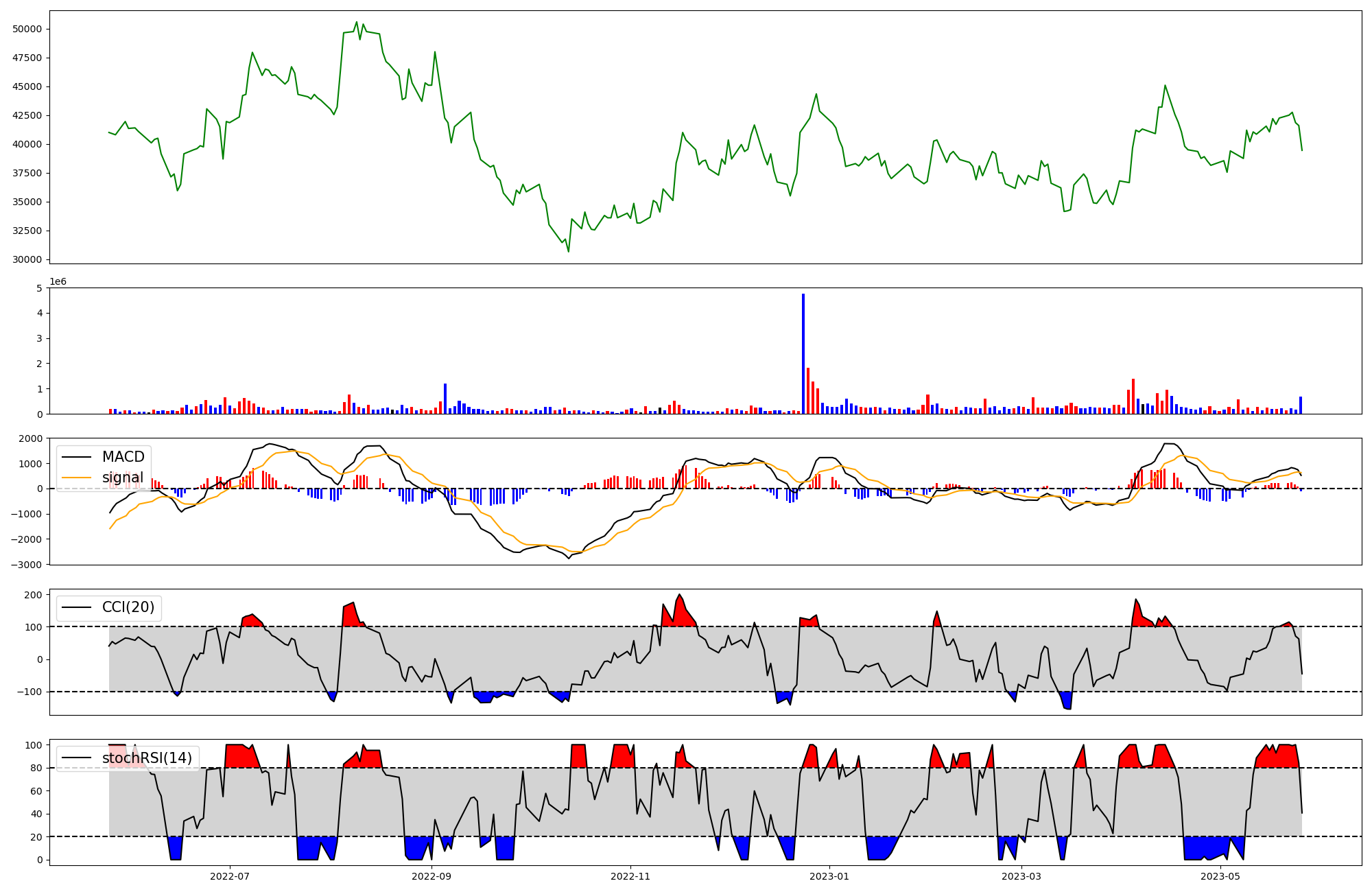The width and height of the screenshot is (1372, 892).
Task: Click the stochRSI(14) legend label
Action: 147,758
